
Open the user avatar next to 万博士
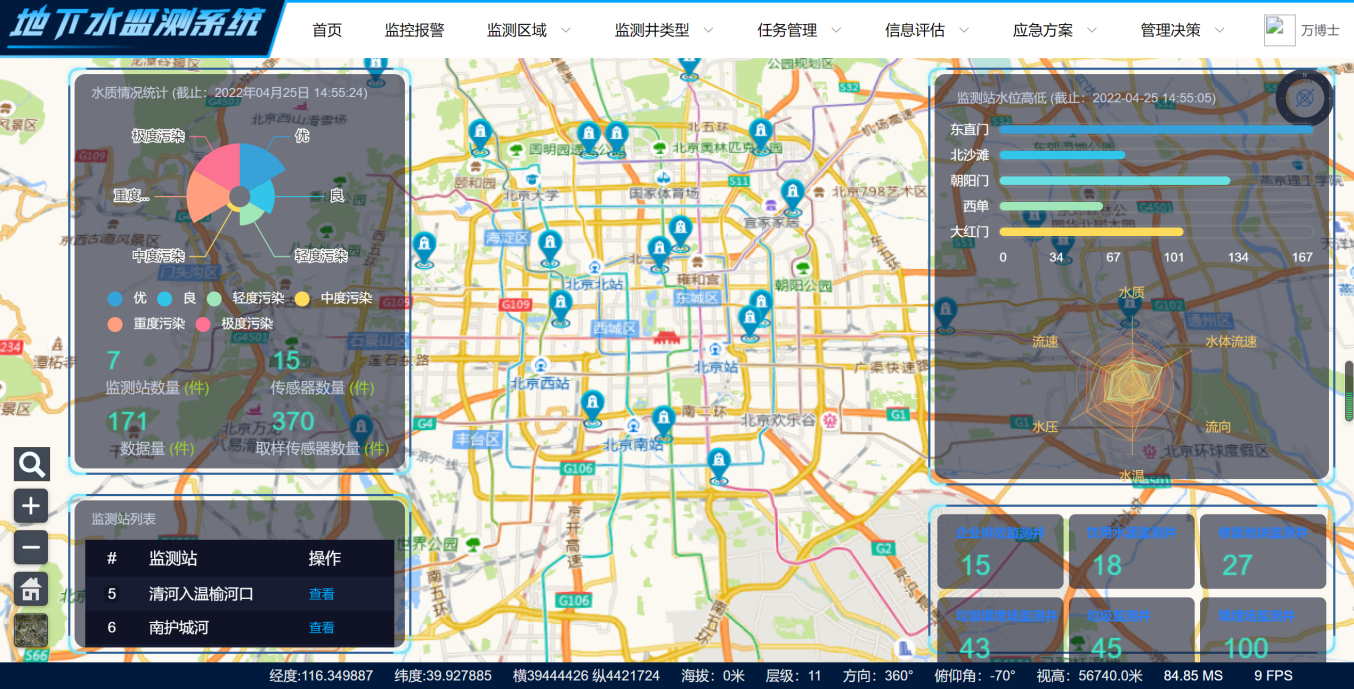[1280, 30]
